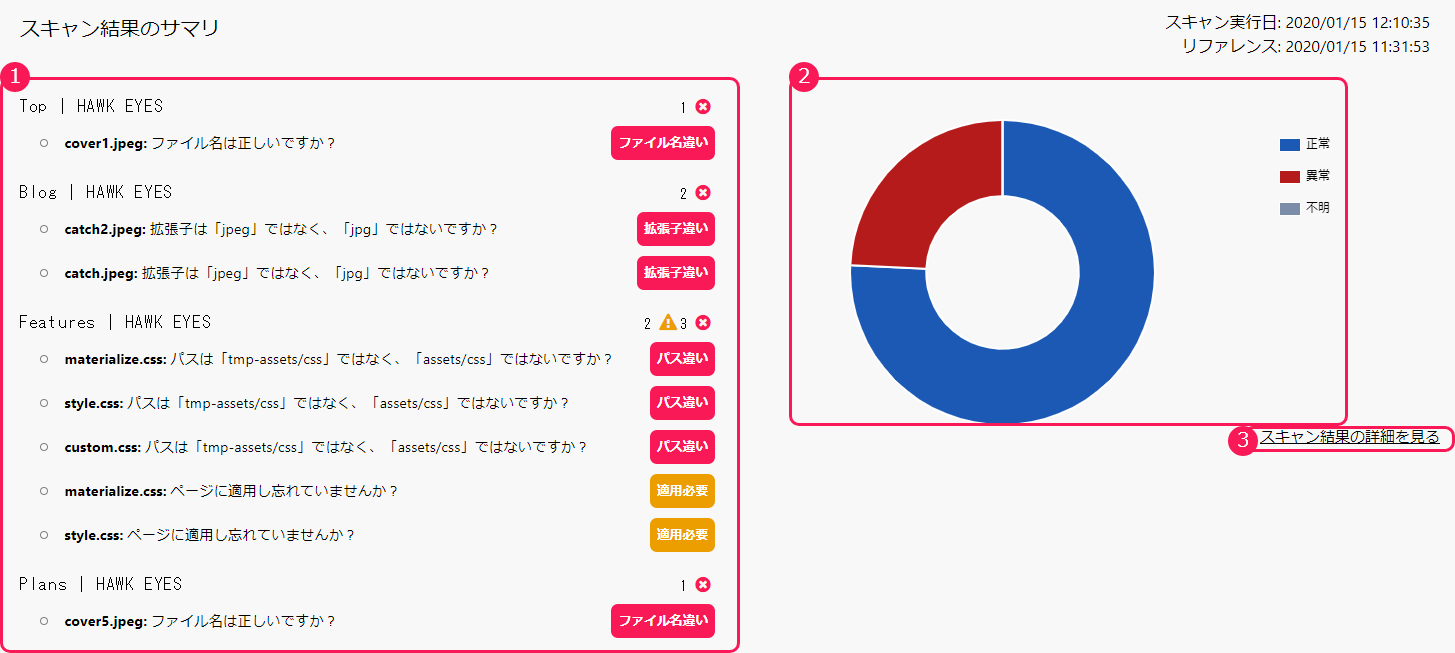Click the numbered badge 2 marker
Screen dimensions: 1455x653
point(804,76)
